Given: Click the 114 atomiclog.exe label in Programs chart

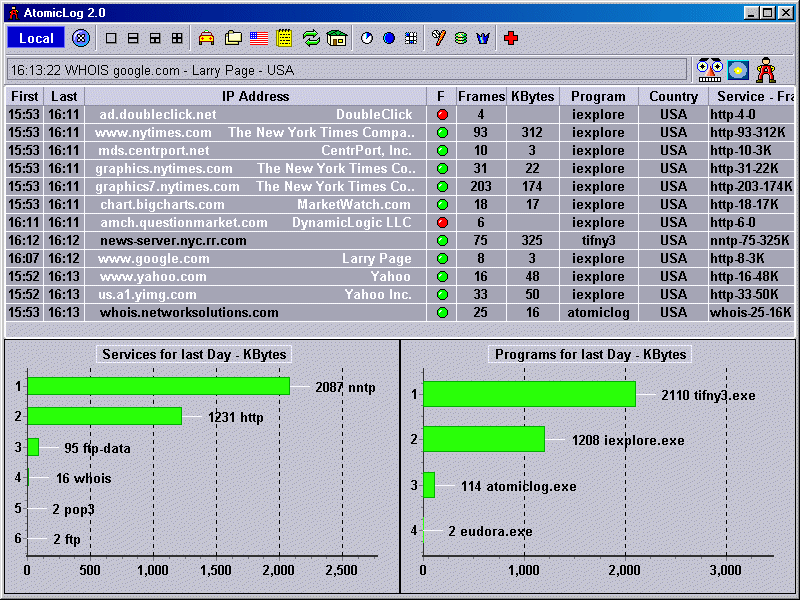Looking at the screenshot, I should click(x=519, y=486).
